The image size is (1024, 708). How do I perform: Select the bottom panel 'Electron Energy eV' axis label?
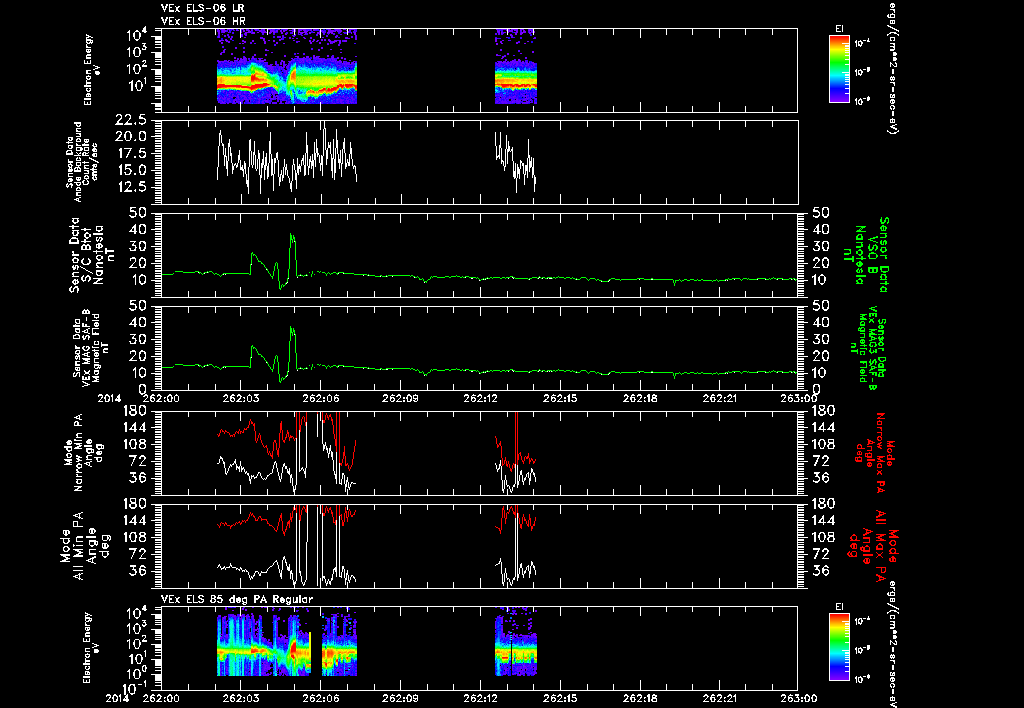click(x=92, y=648)
